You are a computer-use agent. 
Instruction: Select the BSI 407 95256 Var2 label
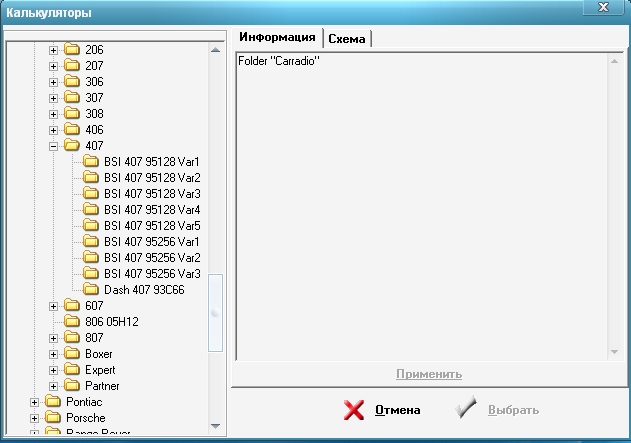coord(152,258)
